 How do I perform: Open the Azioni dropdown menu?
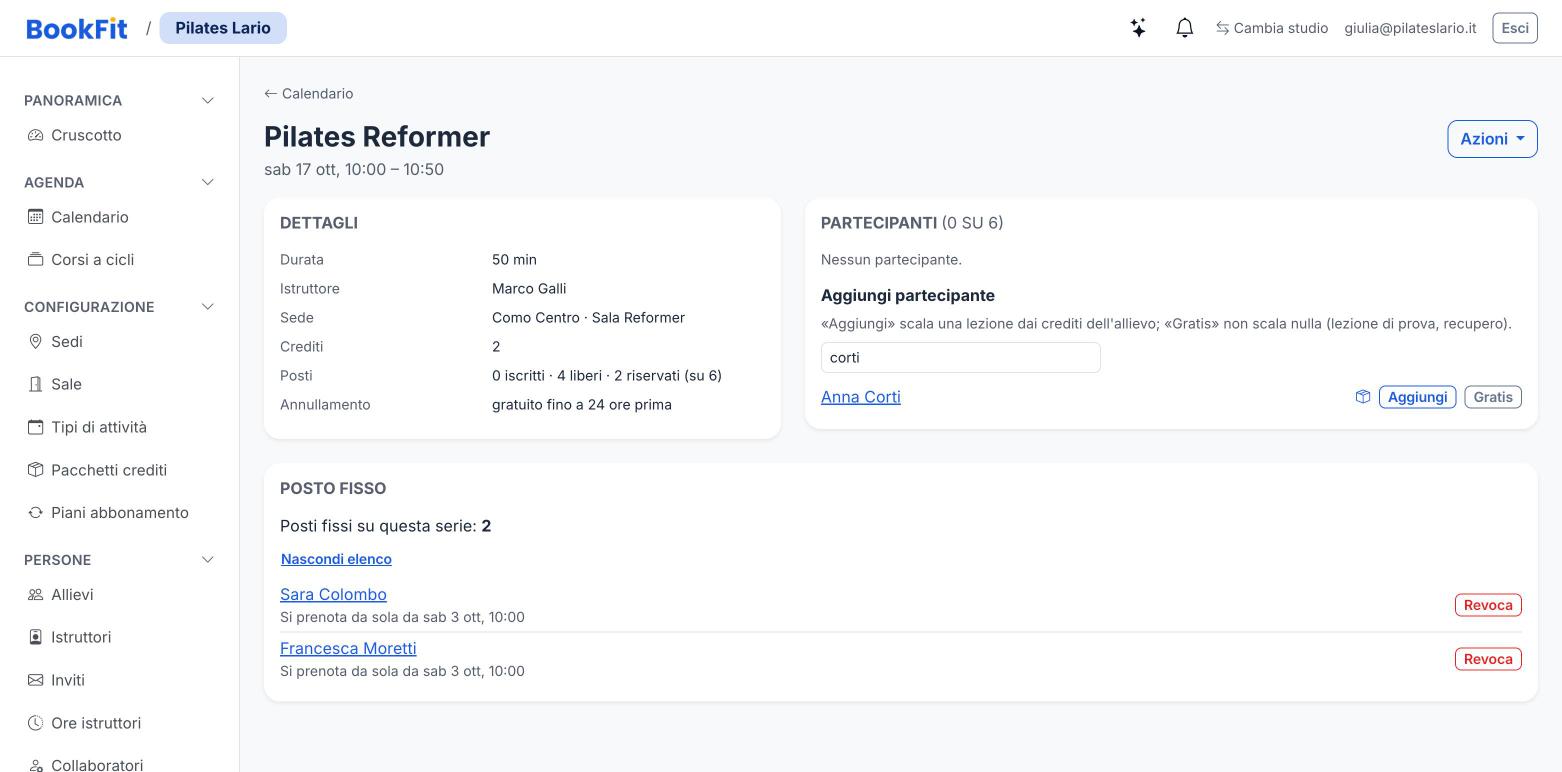coord(1492,139)
